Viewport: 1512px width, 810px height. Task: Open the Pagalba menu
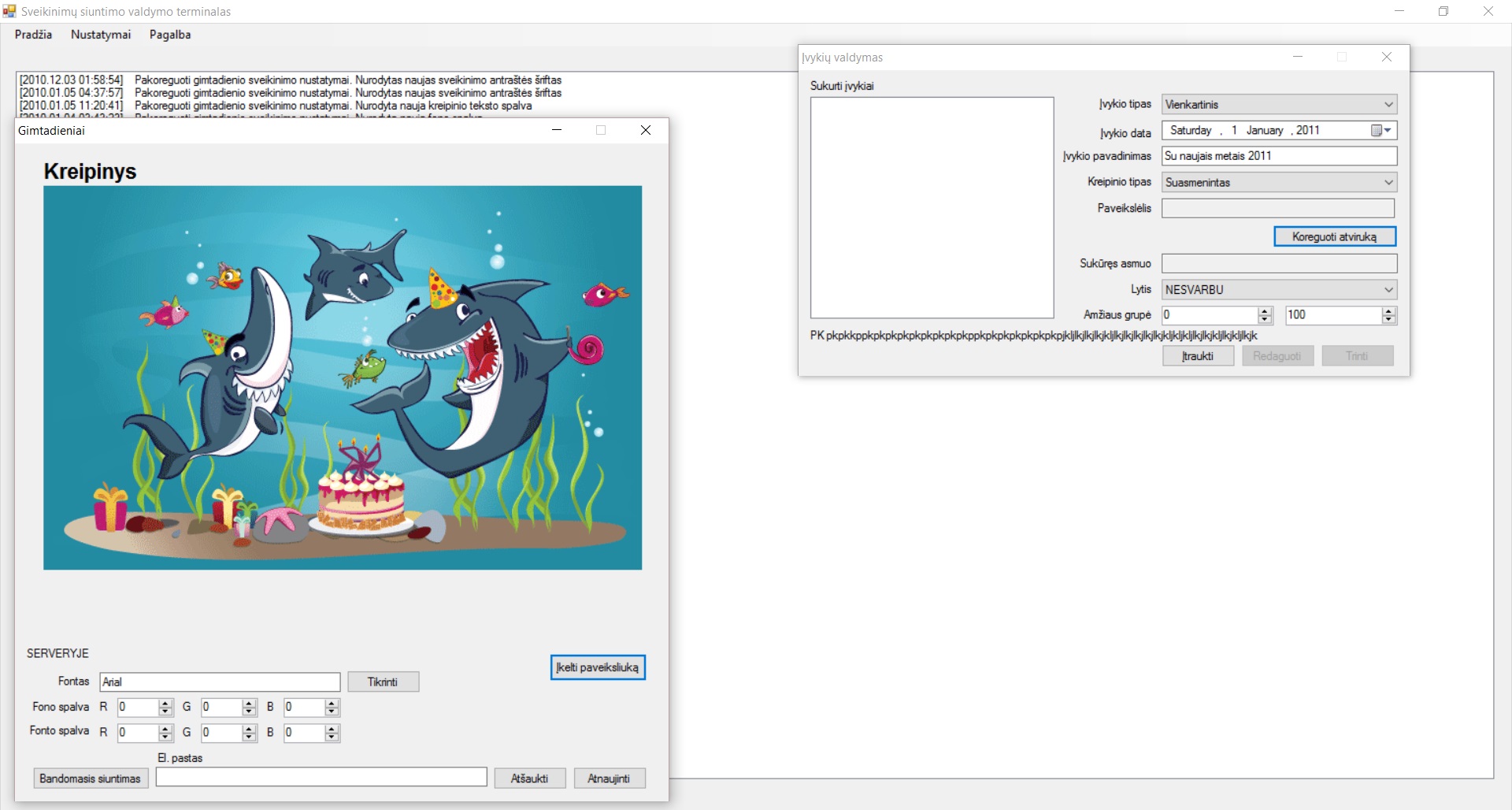click(x=170, y=35)
